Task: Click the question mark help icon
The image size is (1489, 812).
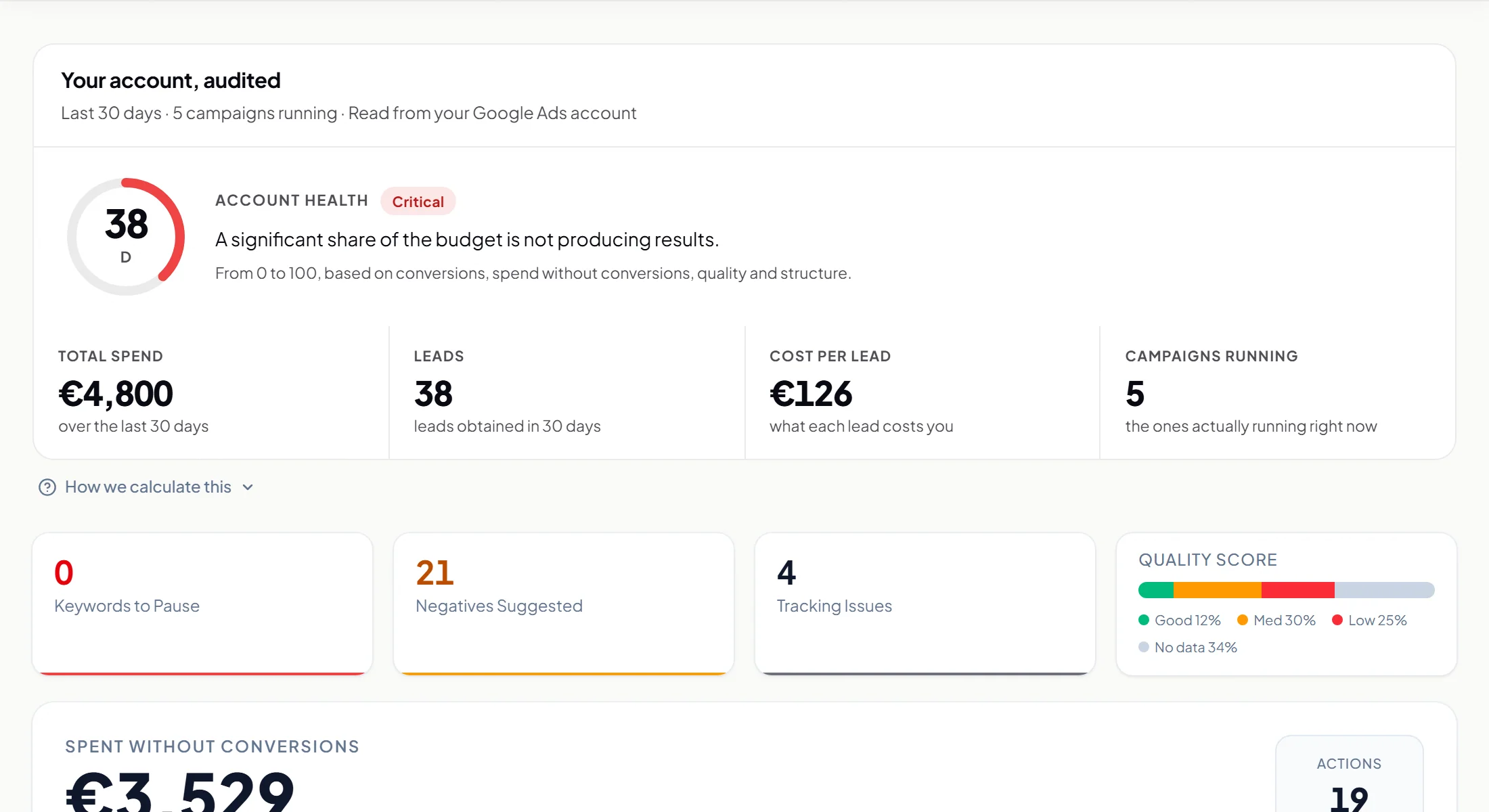Action: (47, 487)
